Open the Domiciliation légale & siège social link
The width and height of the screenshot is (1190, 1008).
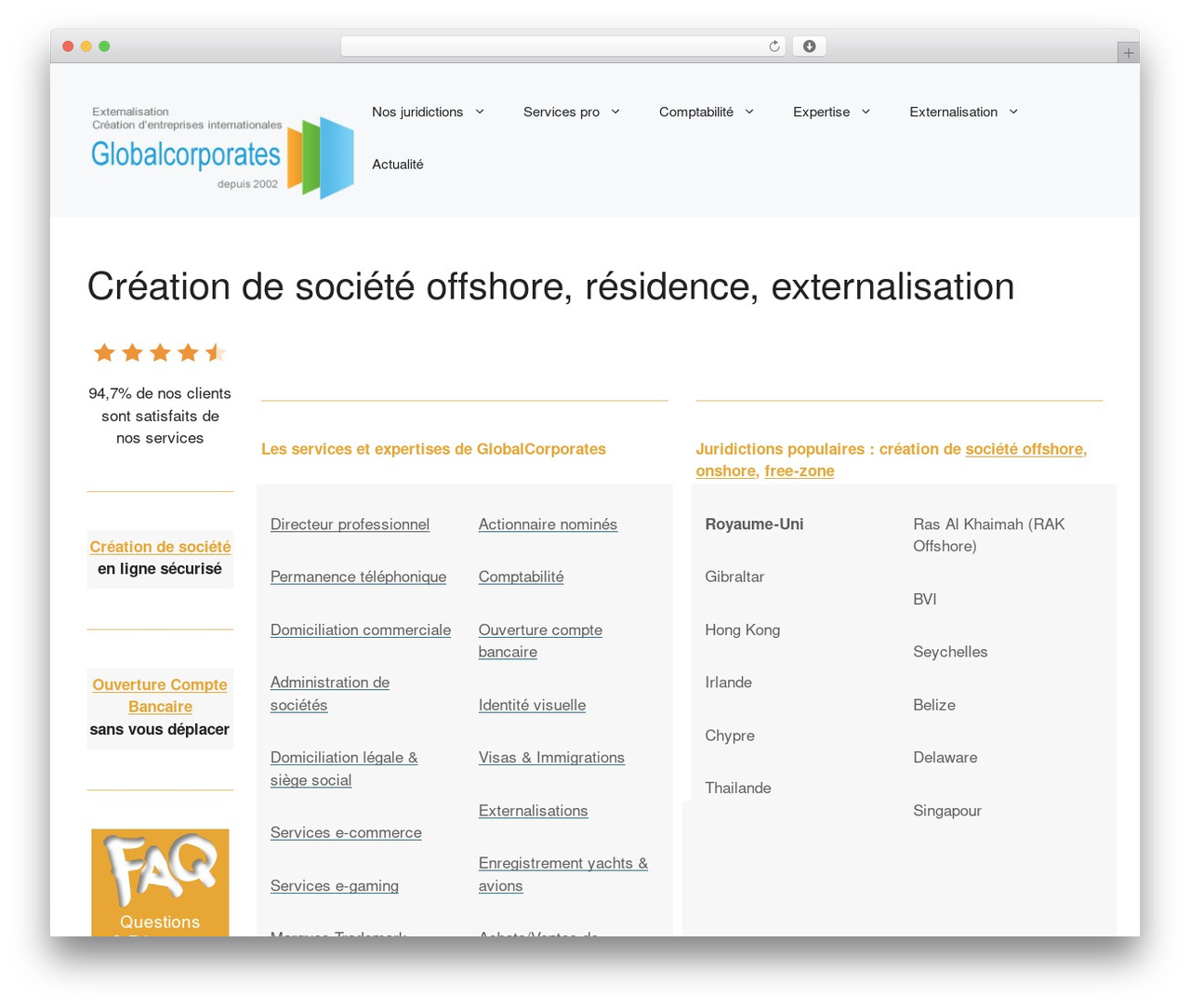(344, 769)
